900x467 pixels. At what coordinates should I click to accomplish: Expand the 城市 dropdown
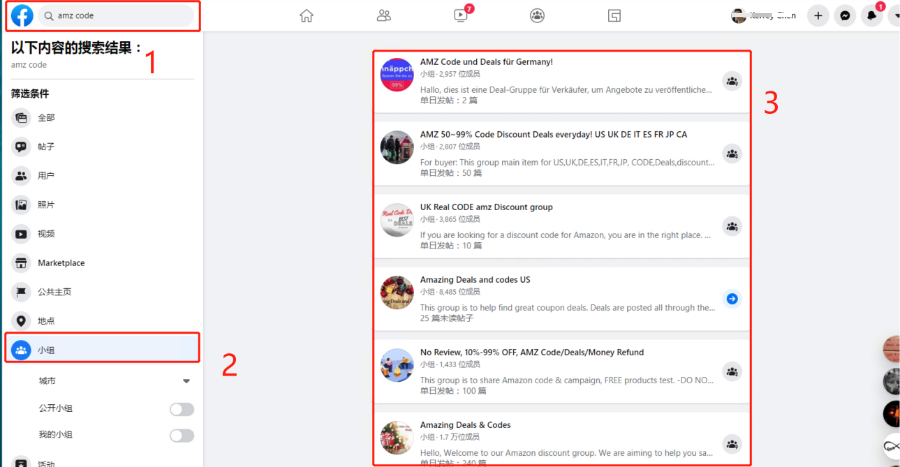click(186, 381)
